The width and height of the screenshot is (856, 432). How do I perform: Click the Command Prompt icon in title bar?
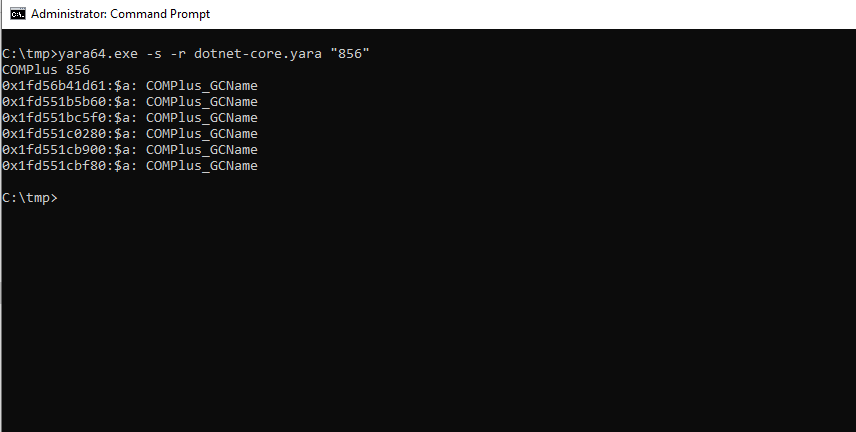pos(15,14)
